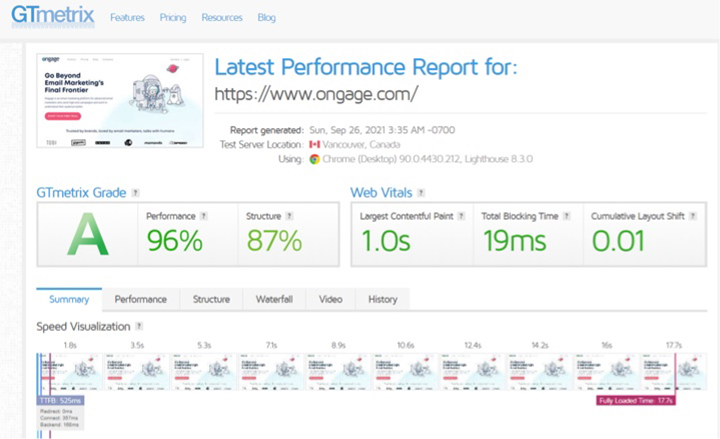Switch to the Performance tab
Viewport: 720px width, 439px height.
click(x=140, y=299)
